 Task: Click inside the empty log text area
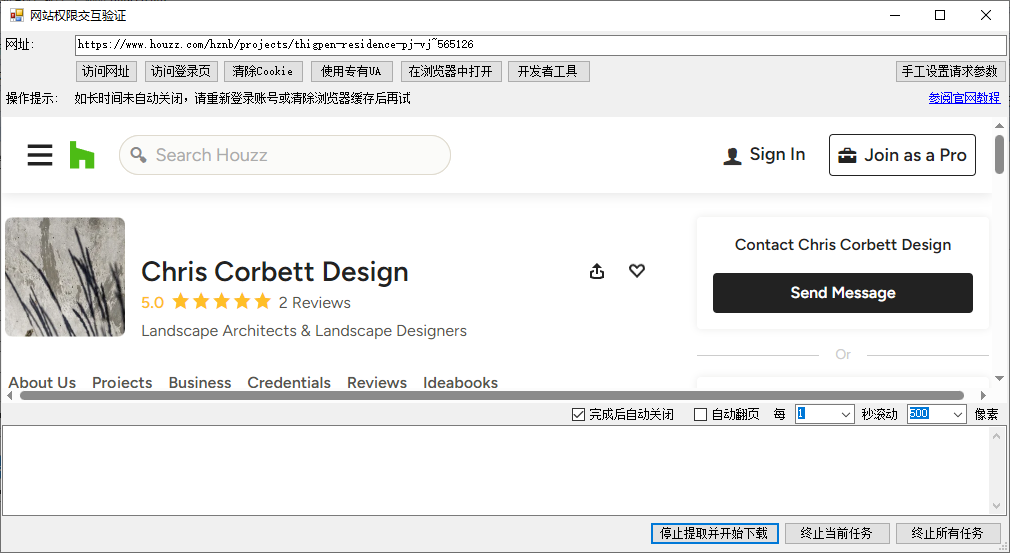(x=496, y=470)
